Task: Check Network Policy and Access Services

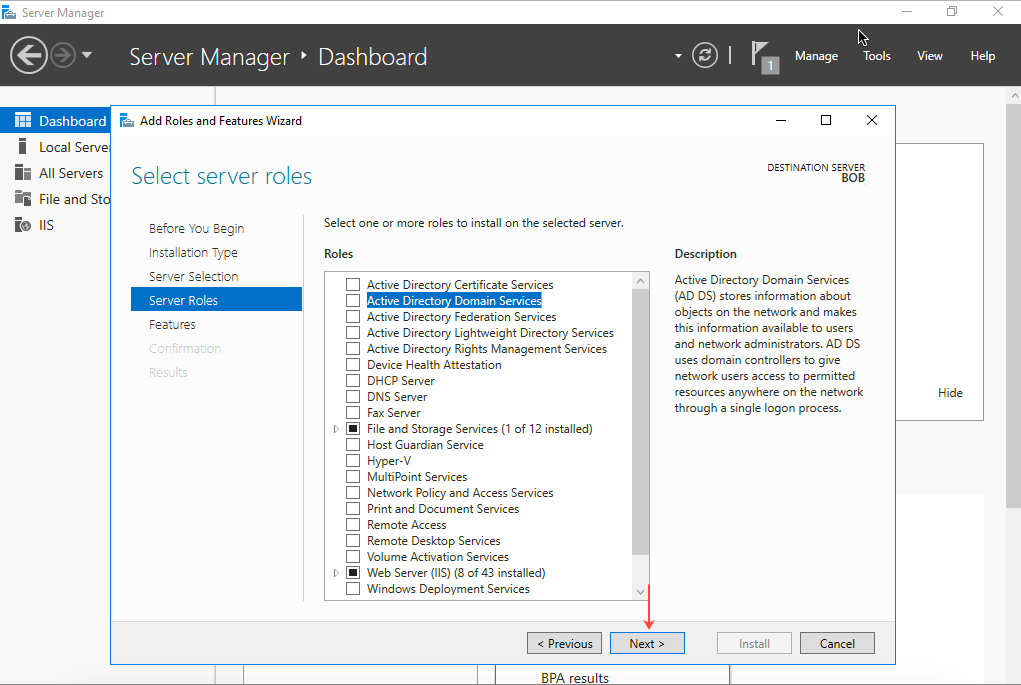Action: point(353,493)
